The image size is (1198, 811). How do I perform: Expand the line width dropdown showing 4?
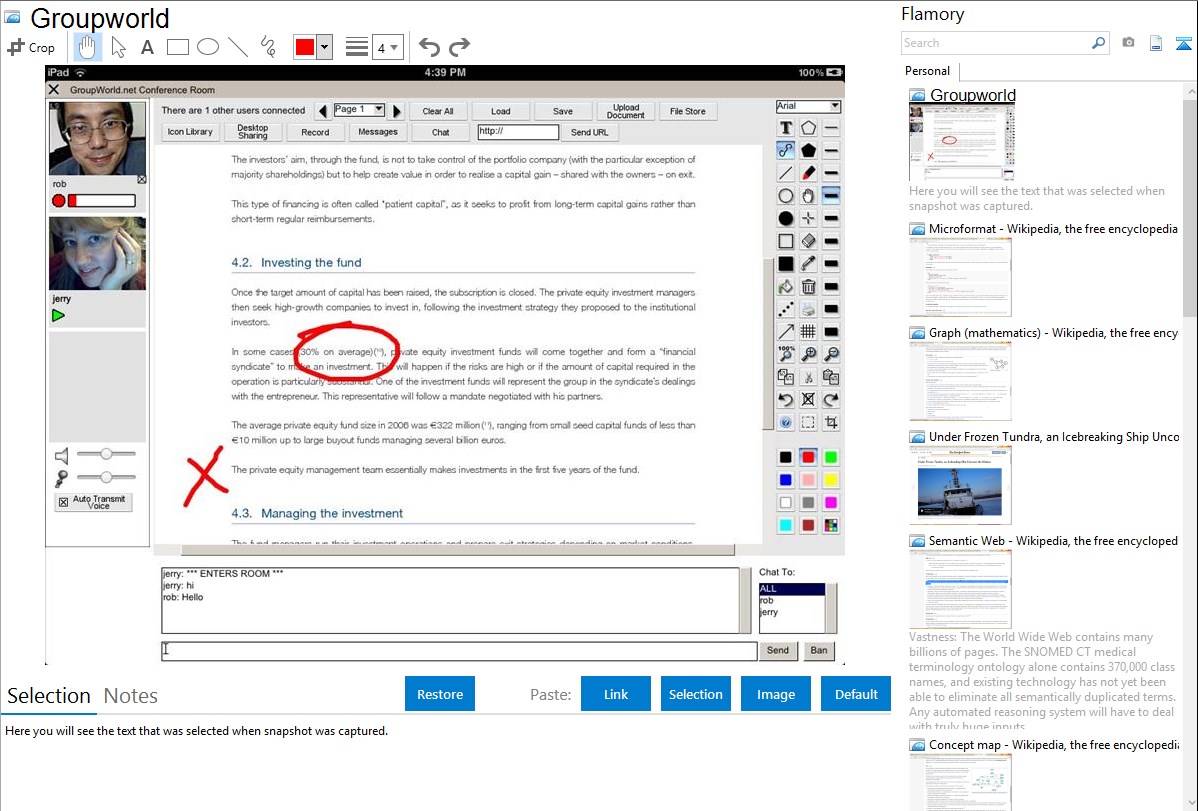[387, 47]
